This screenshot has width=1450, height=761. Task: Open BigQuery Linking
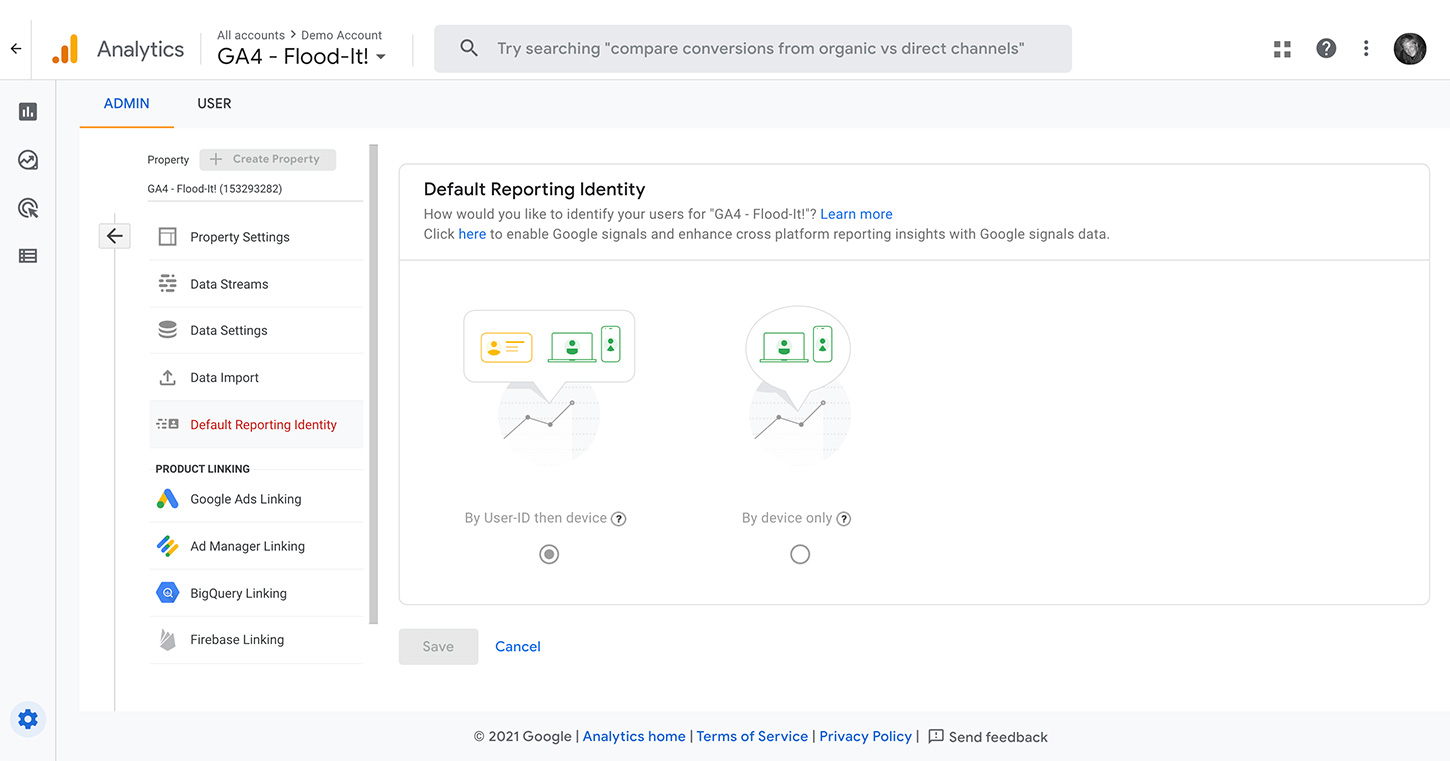[x=256, y=593]
